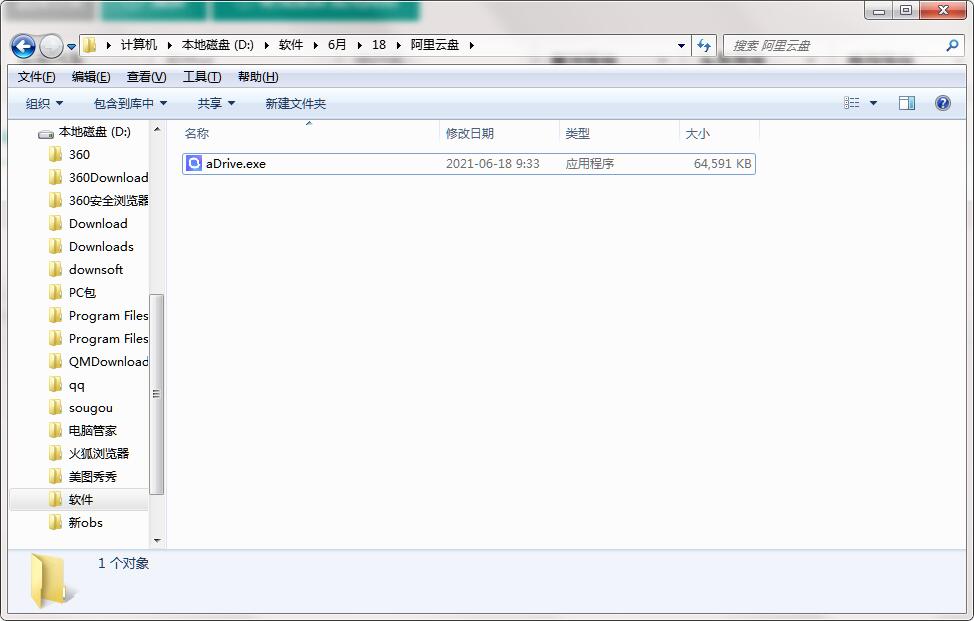Open the 360安全浏览器 folder in the tree
This screenshot has height=621, width=974.
108,201
